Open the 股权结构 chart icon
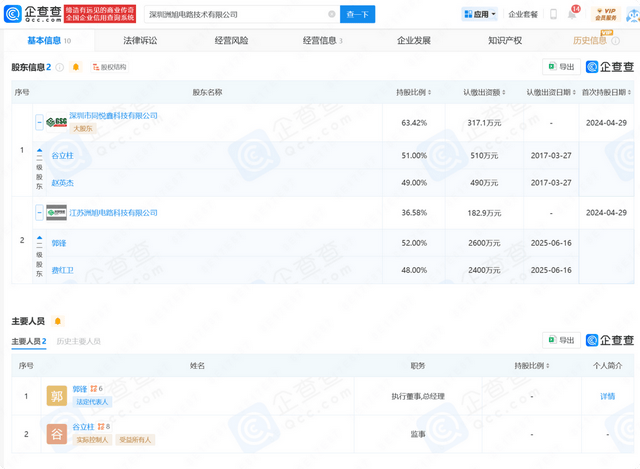 pyautogui.click(x=109, y=67)
